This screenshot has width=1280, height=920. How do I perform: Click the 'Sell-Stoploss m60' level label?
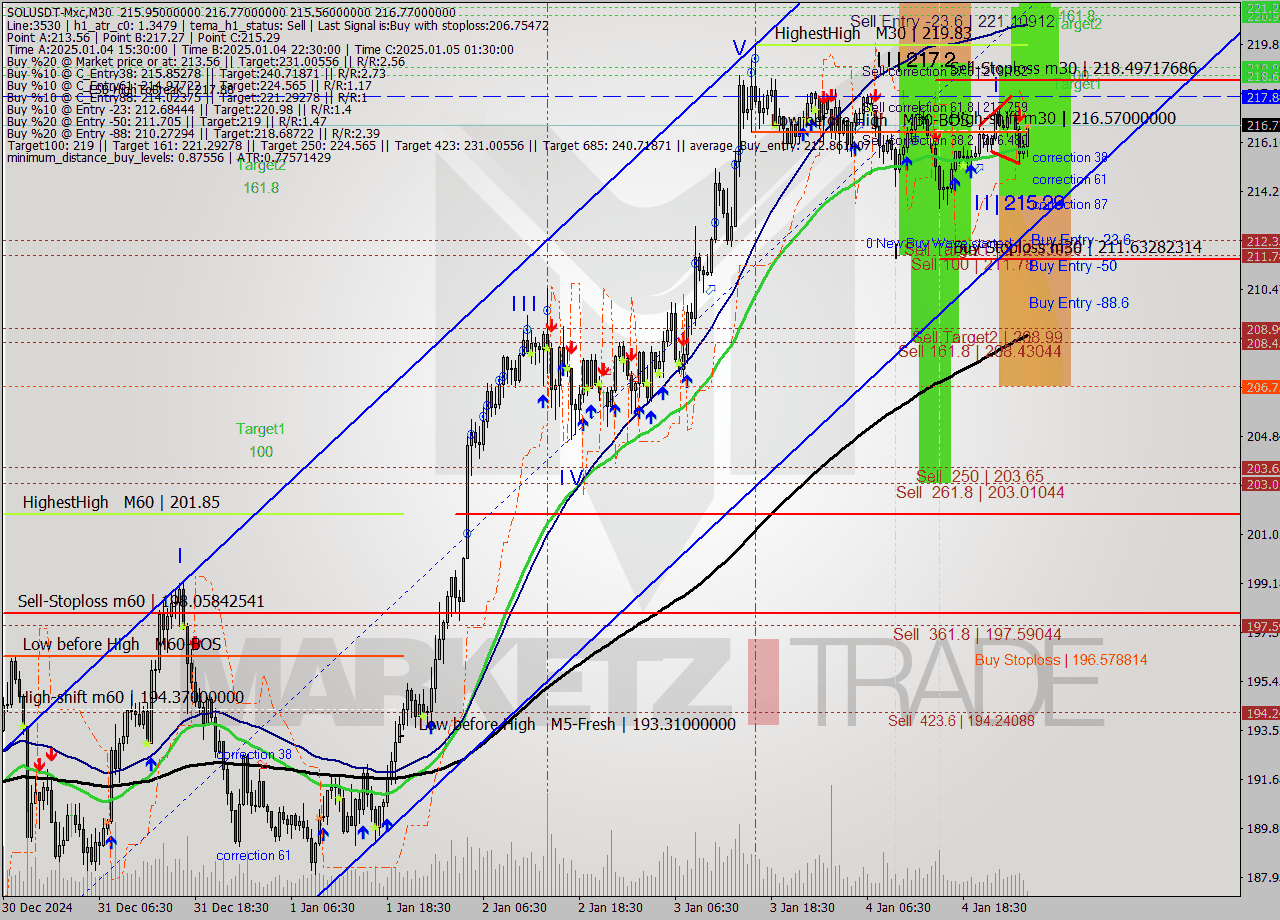click(141, 602)
